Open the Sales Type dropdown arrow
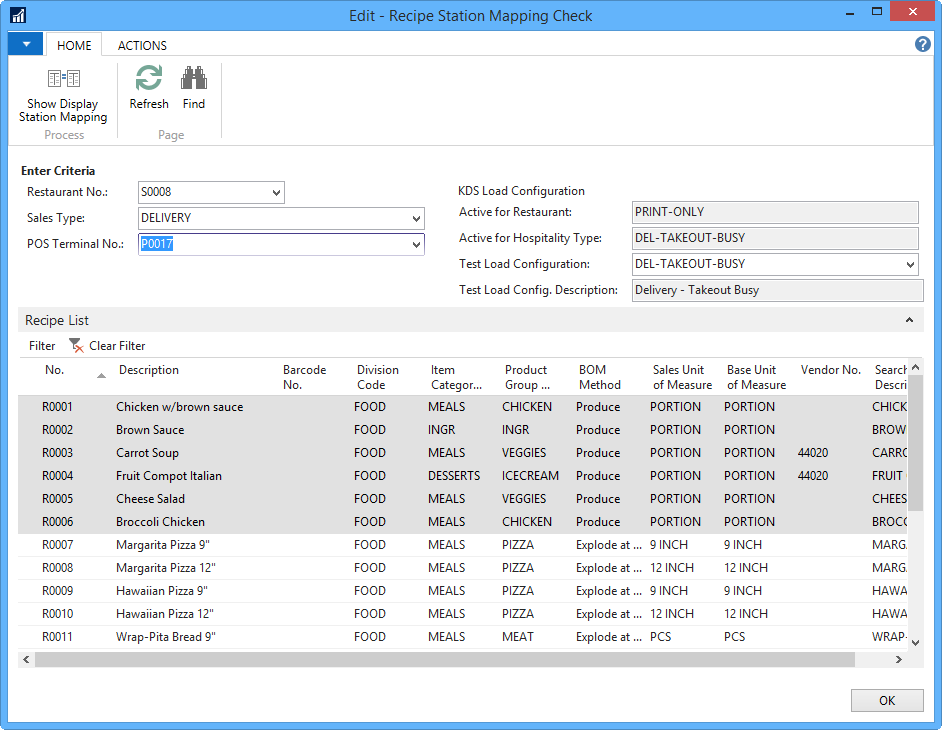 click(416, 219)
